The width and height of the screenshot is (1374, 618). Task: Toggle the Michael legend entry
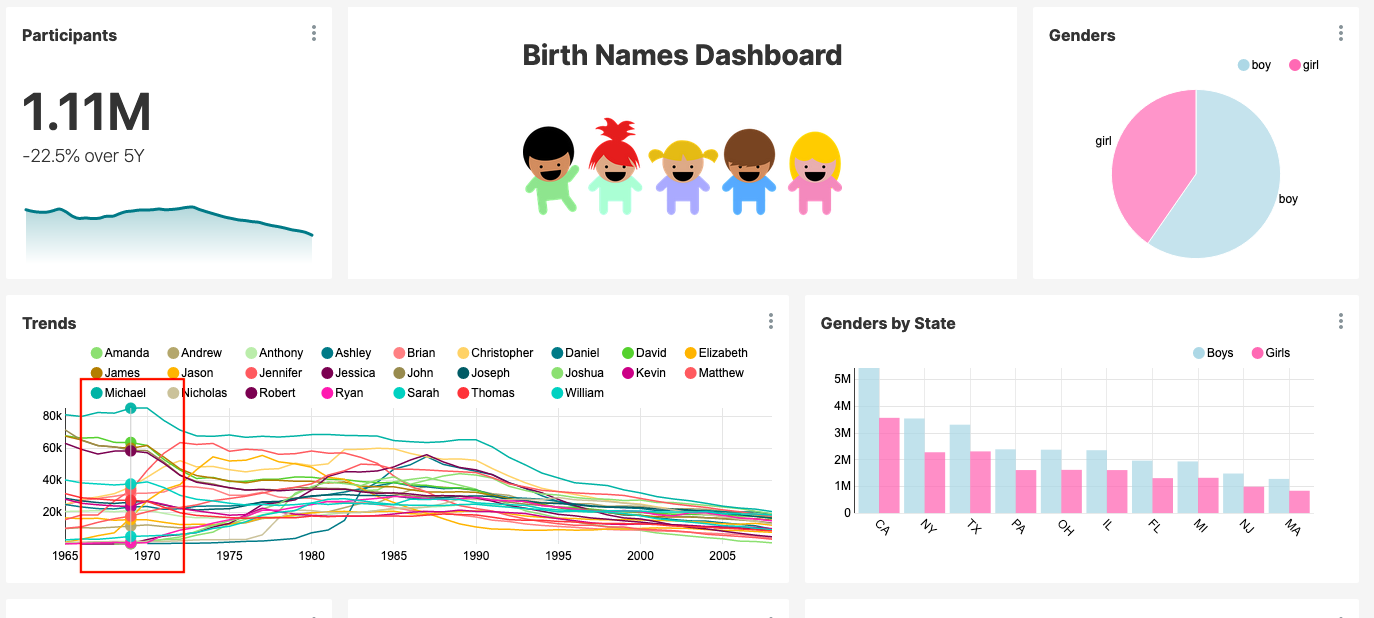click(x=118, y=393)
